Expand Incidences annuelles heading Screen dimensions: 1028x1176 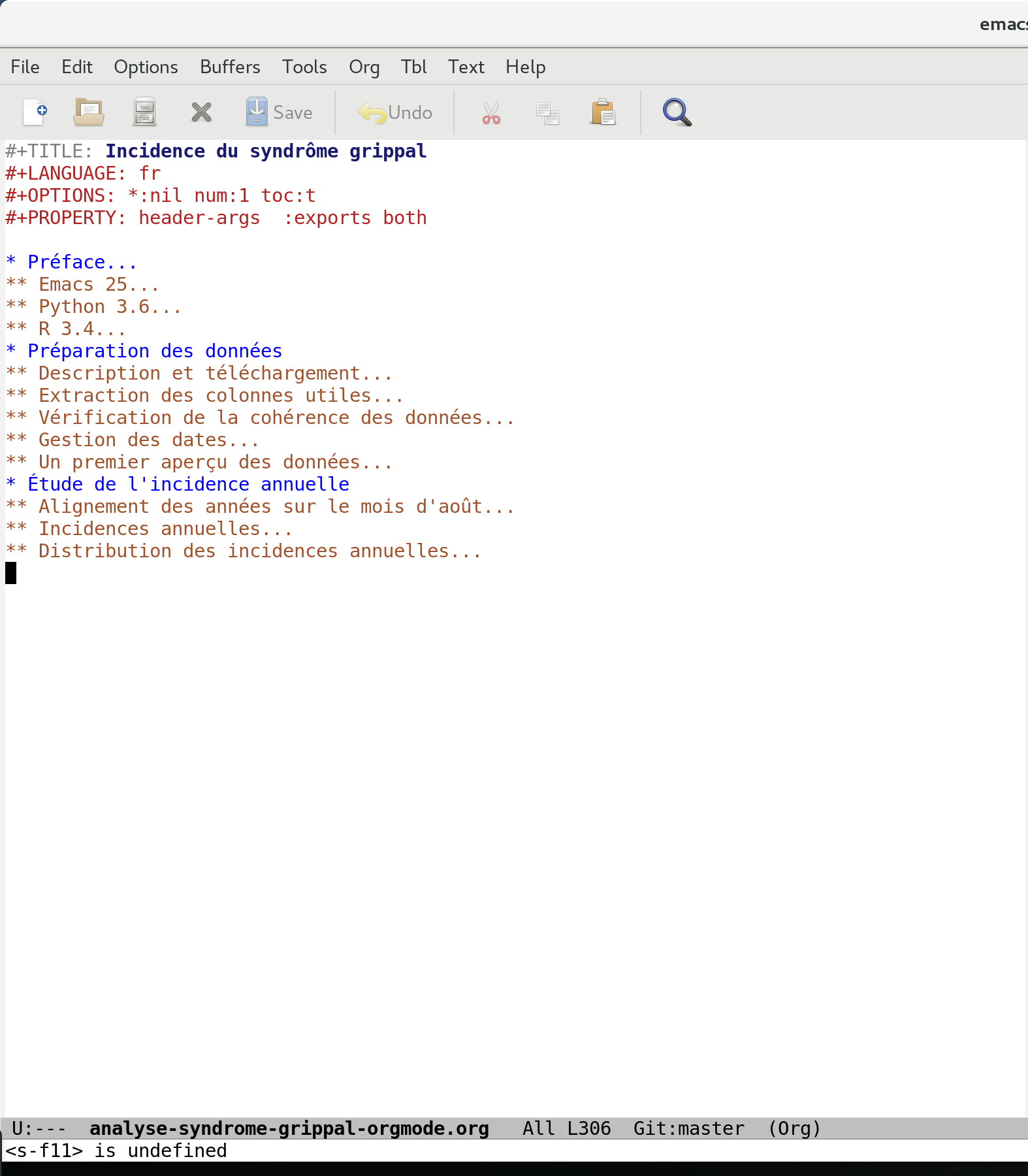click(x=165, y=529)
